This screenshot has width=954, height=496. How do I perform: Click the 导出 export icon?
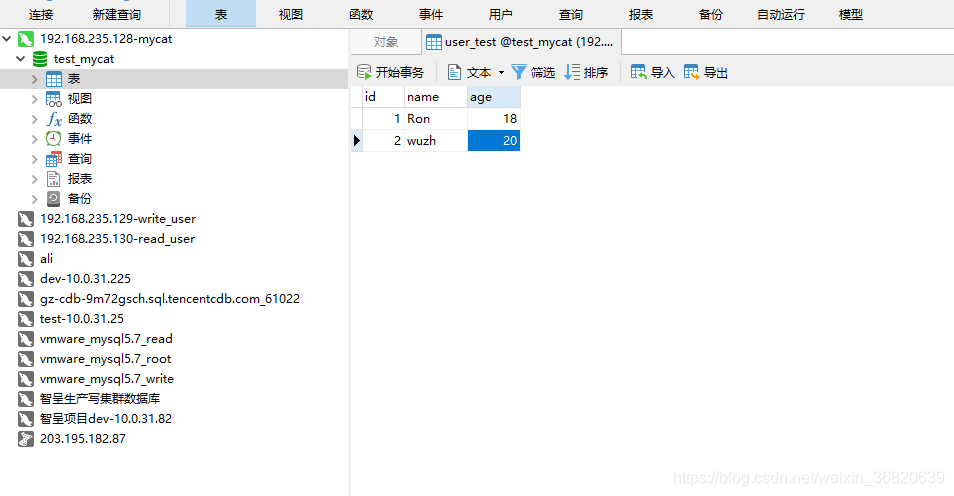click(x=692, y=72)
